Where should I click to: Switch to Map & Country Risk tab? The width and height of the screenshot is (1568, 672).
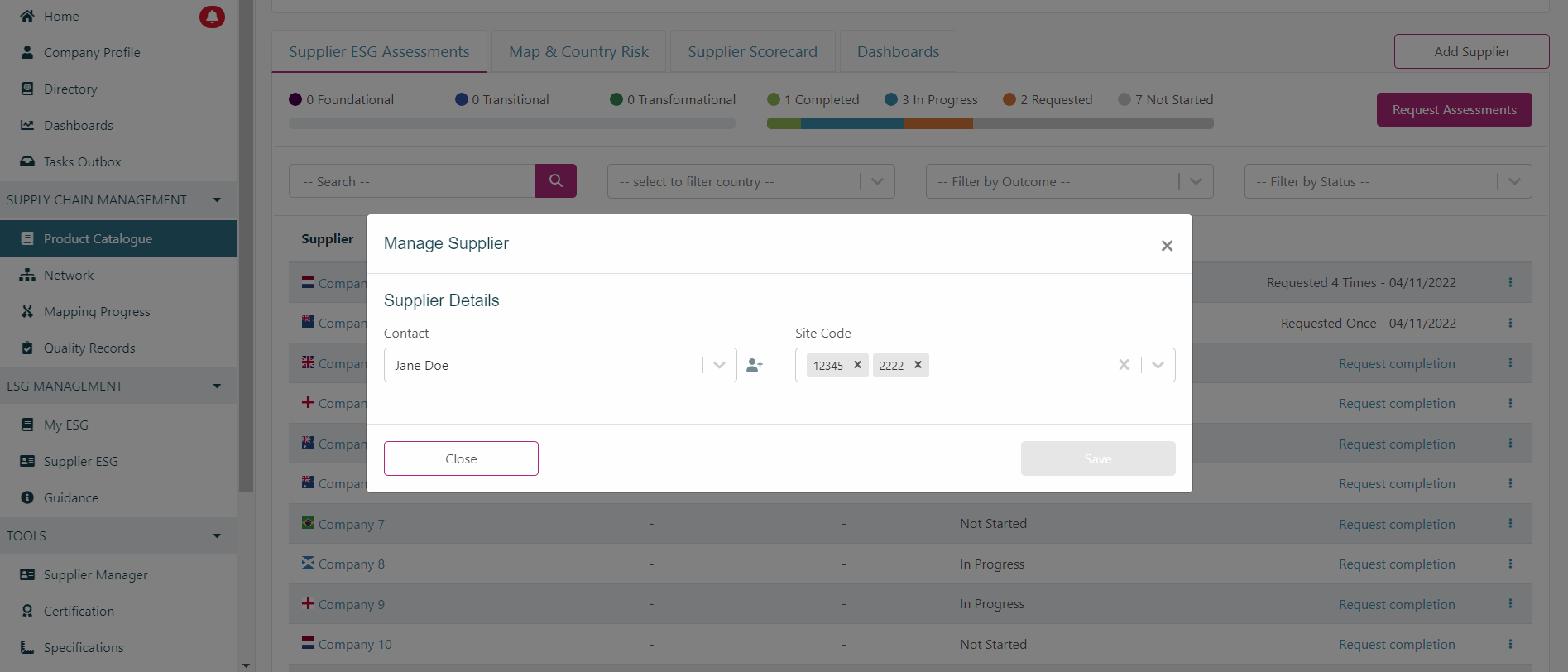pos(578,52)
